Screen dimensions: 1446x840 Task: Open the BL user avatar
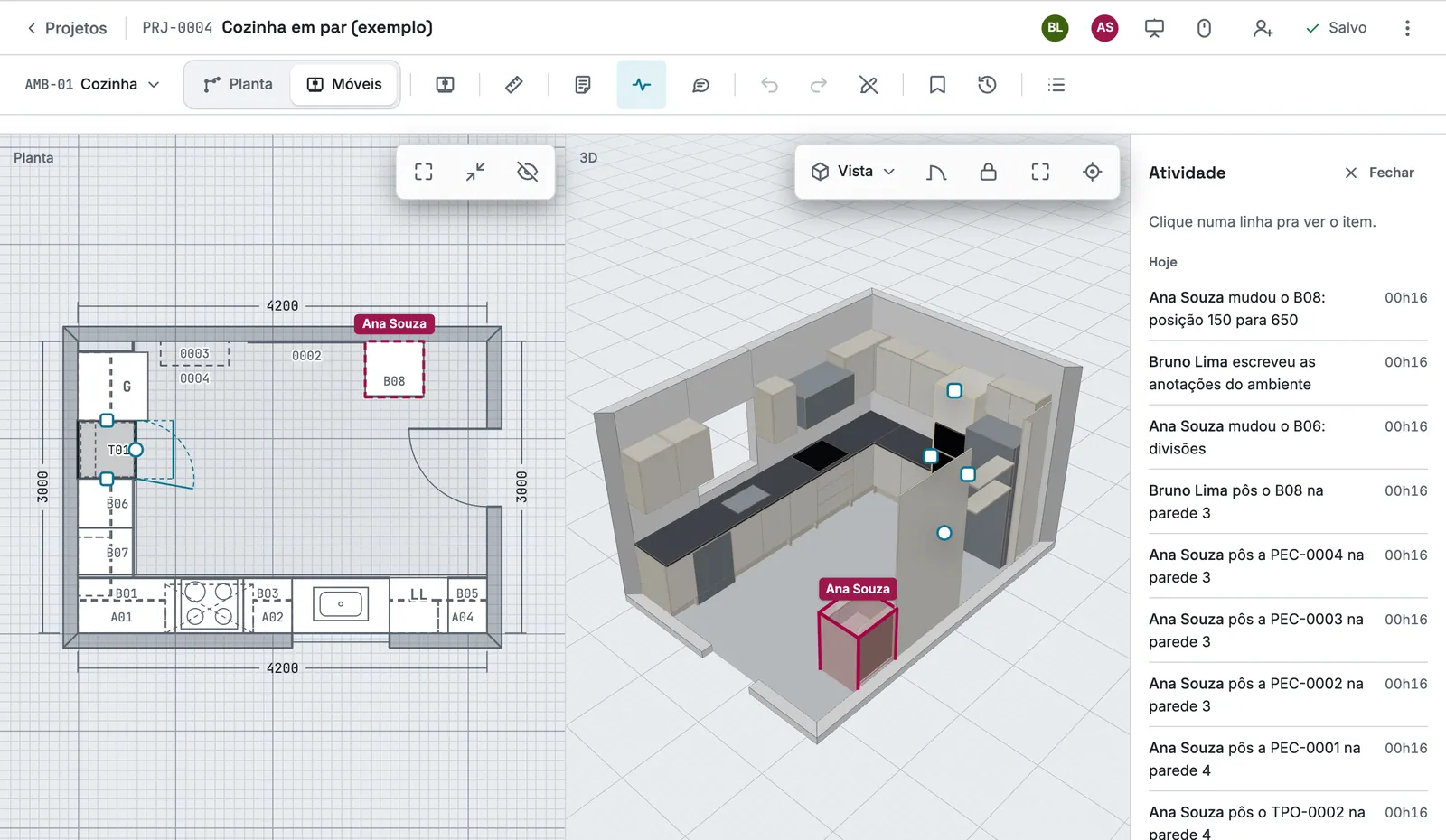click(1055, 28)
